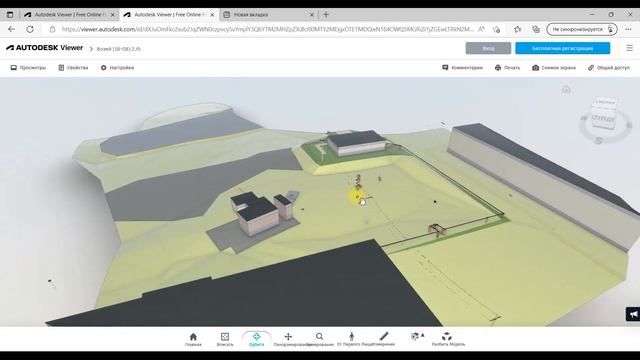Expand the section tool dropdown arrow

click(x=422, y=335)
